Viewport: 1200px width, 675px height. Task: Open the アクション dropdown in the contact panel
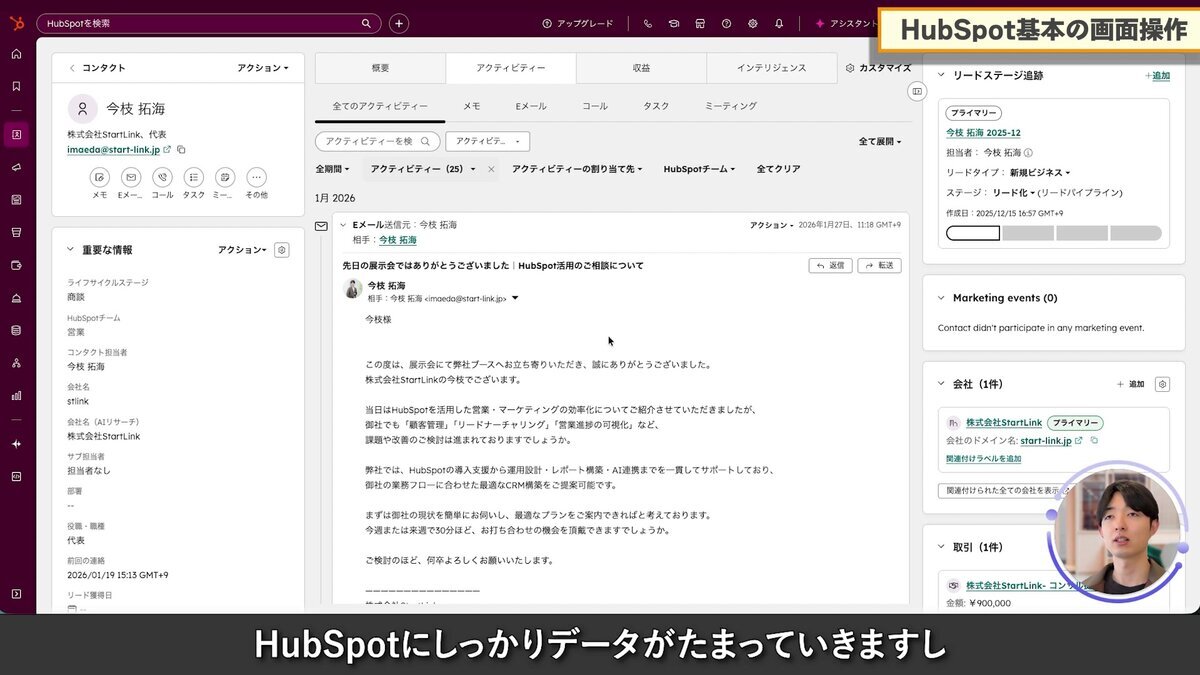(263, 67)
